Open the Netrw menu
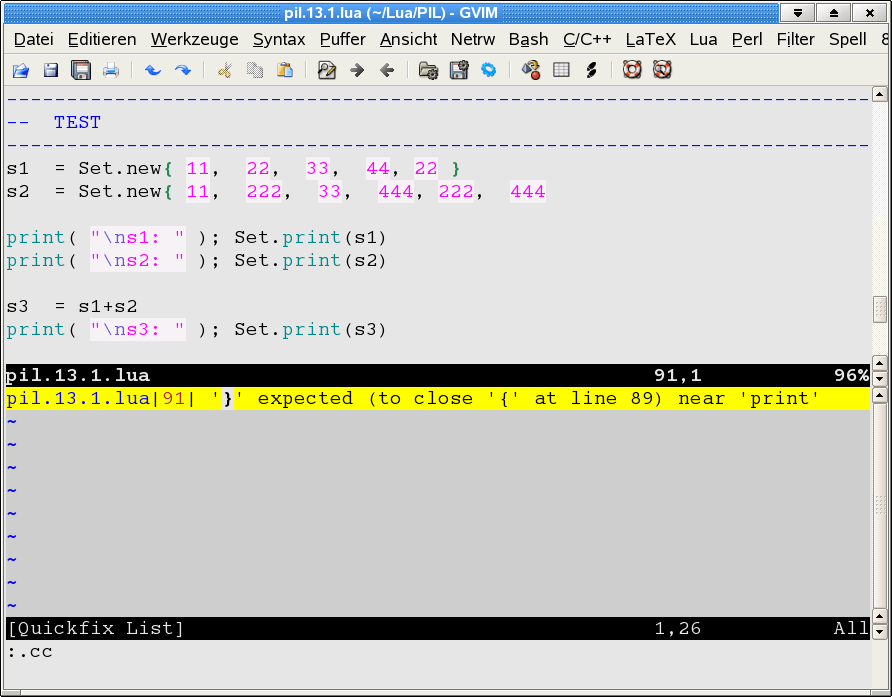 click(x=473, y=39)
